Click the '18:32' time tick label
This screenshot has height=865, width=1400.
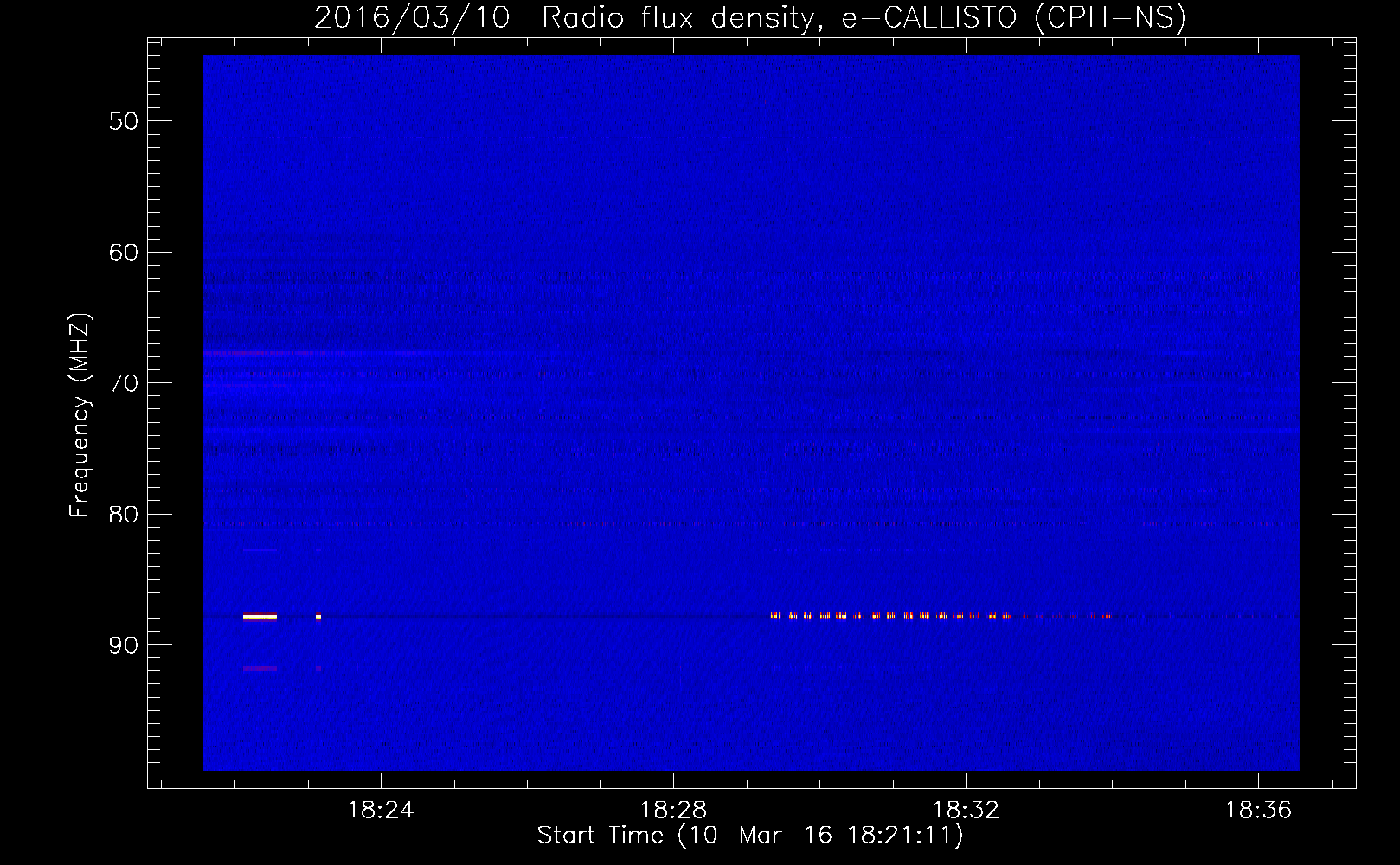click(x=965, y=811)
